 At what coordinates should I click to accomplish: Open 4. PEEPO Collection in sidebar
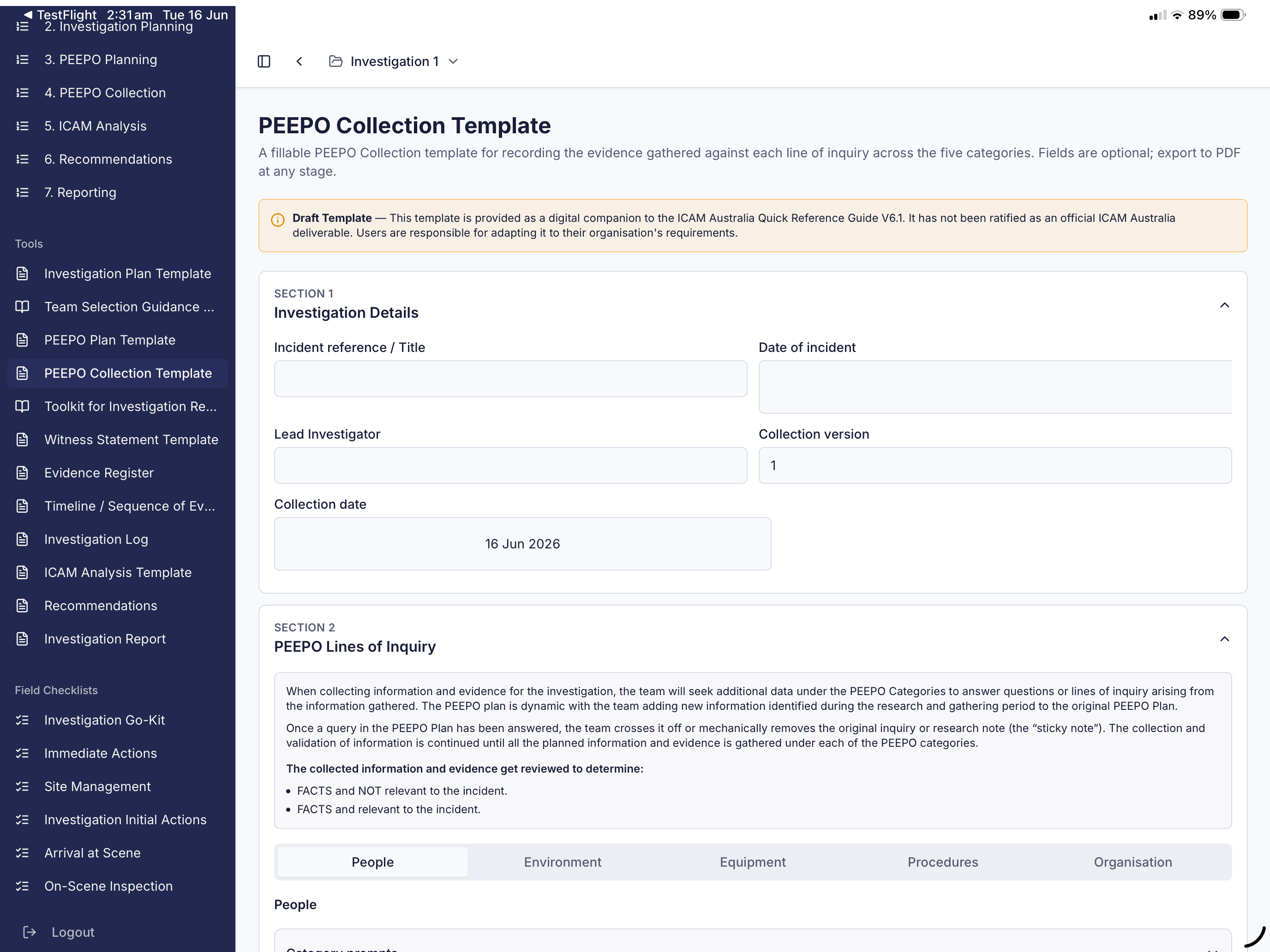coord(118,93)
